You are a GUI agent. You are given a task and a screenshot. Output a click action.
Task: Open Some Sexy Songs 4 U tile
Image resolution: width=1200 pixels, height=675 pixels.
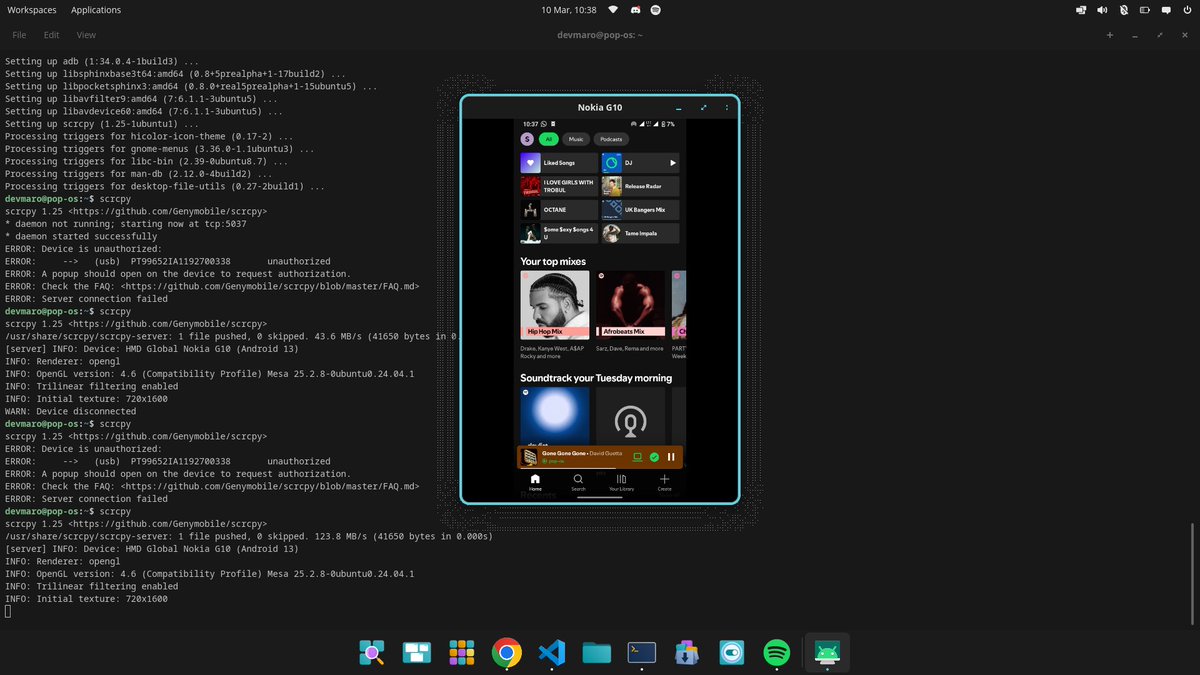tap(559, 234)
